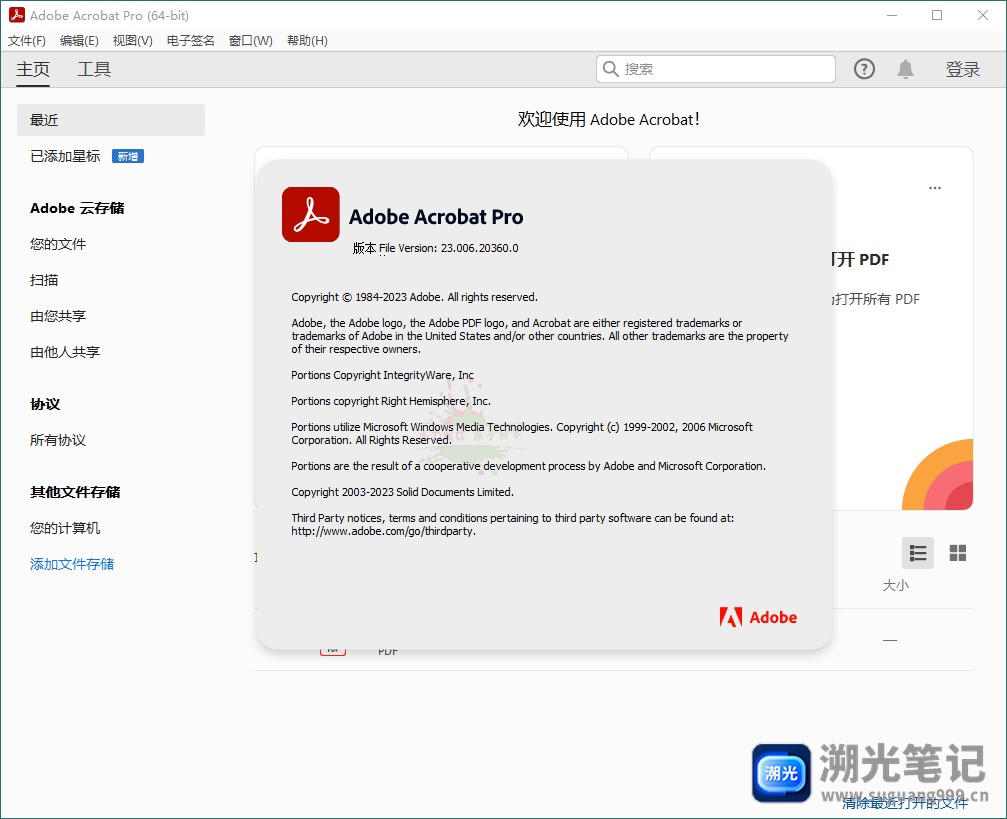1007x819 pixels.
Task: Open the help question mark icon
Action: point(864,69)
